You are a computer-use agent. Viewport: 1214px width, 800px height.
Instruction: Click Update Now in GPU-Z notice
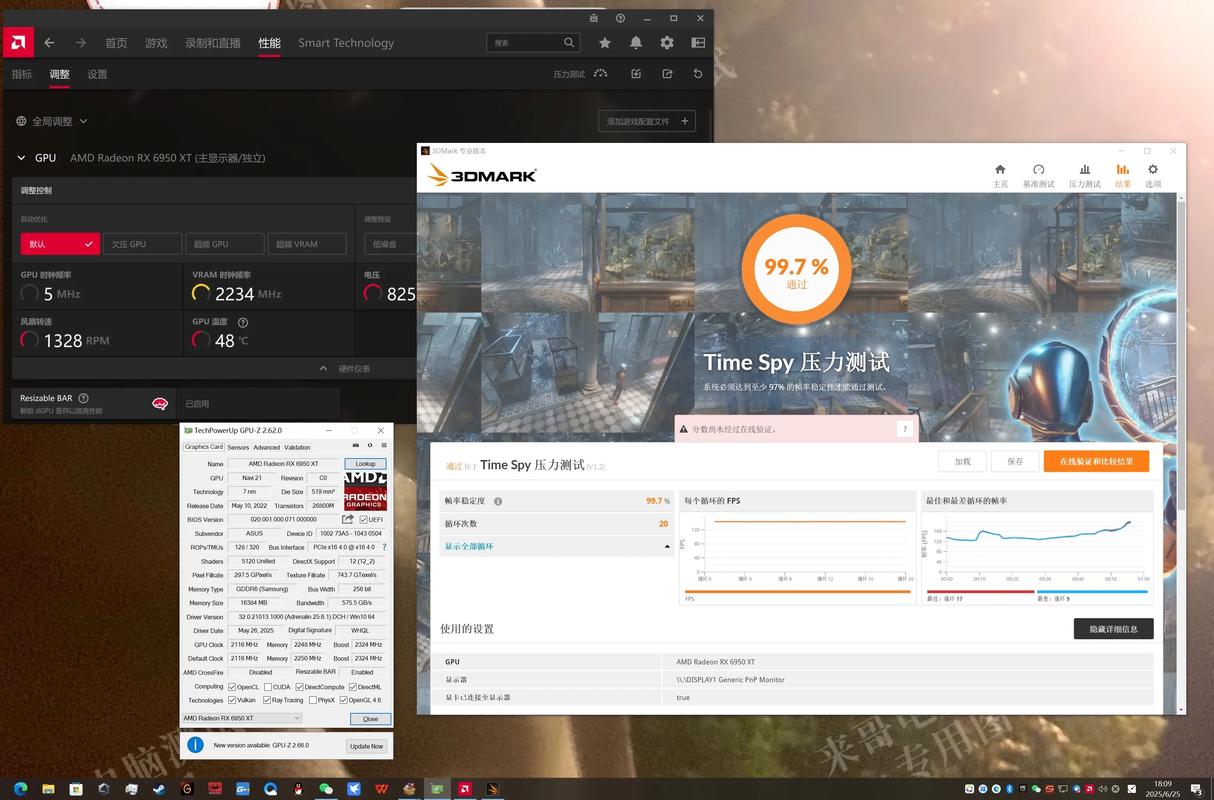(366, 746)
